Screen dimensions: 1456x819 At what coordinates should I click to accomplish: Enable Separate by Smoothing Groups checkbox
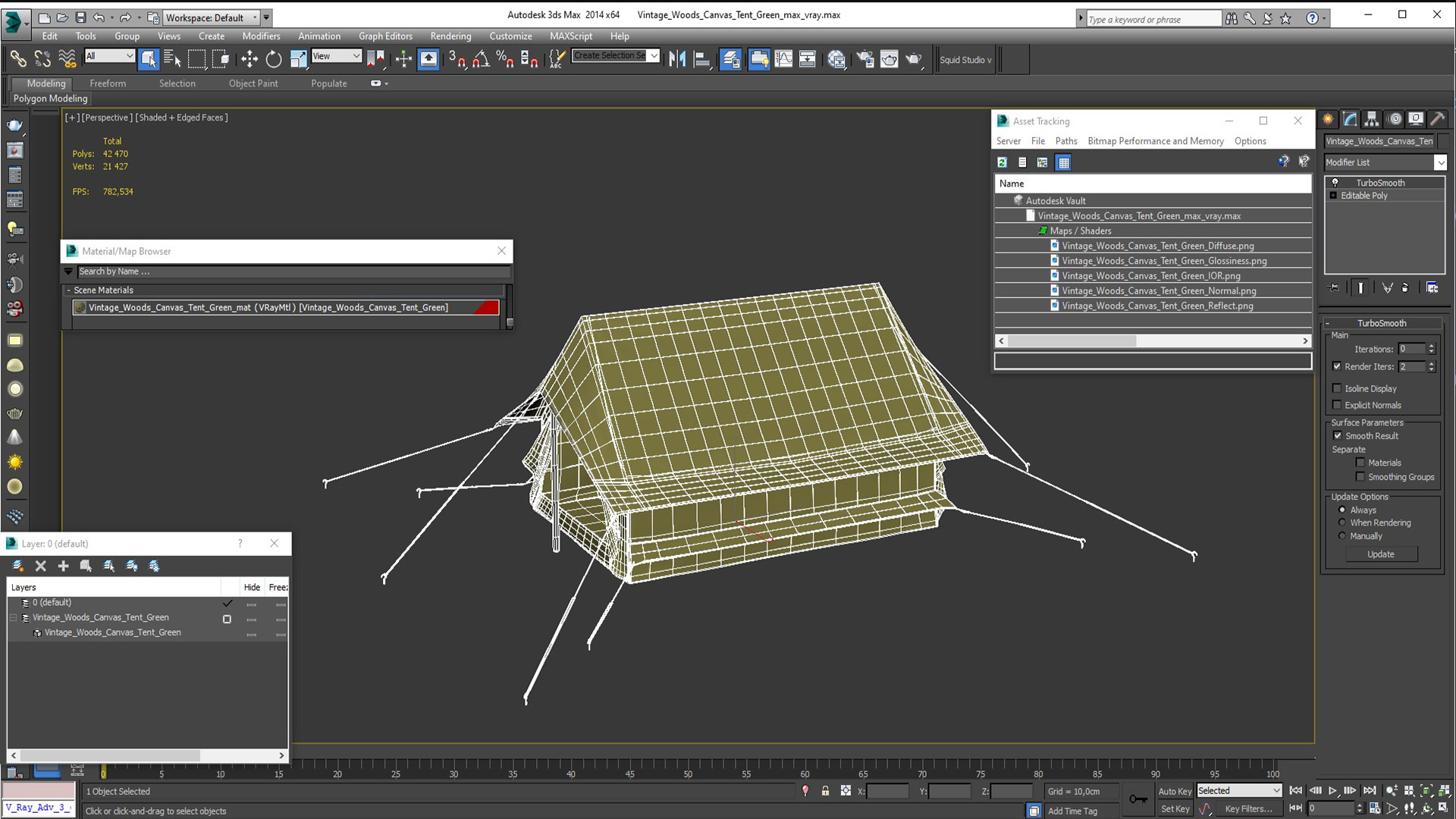pyautogui.click(x=1360, y=477)
